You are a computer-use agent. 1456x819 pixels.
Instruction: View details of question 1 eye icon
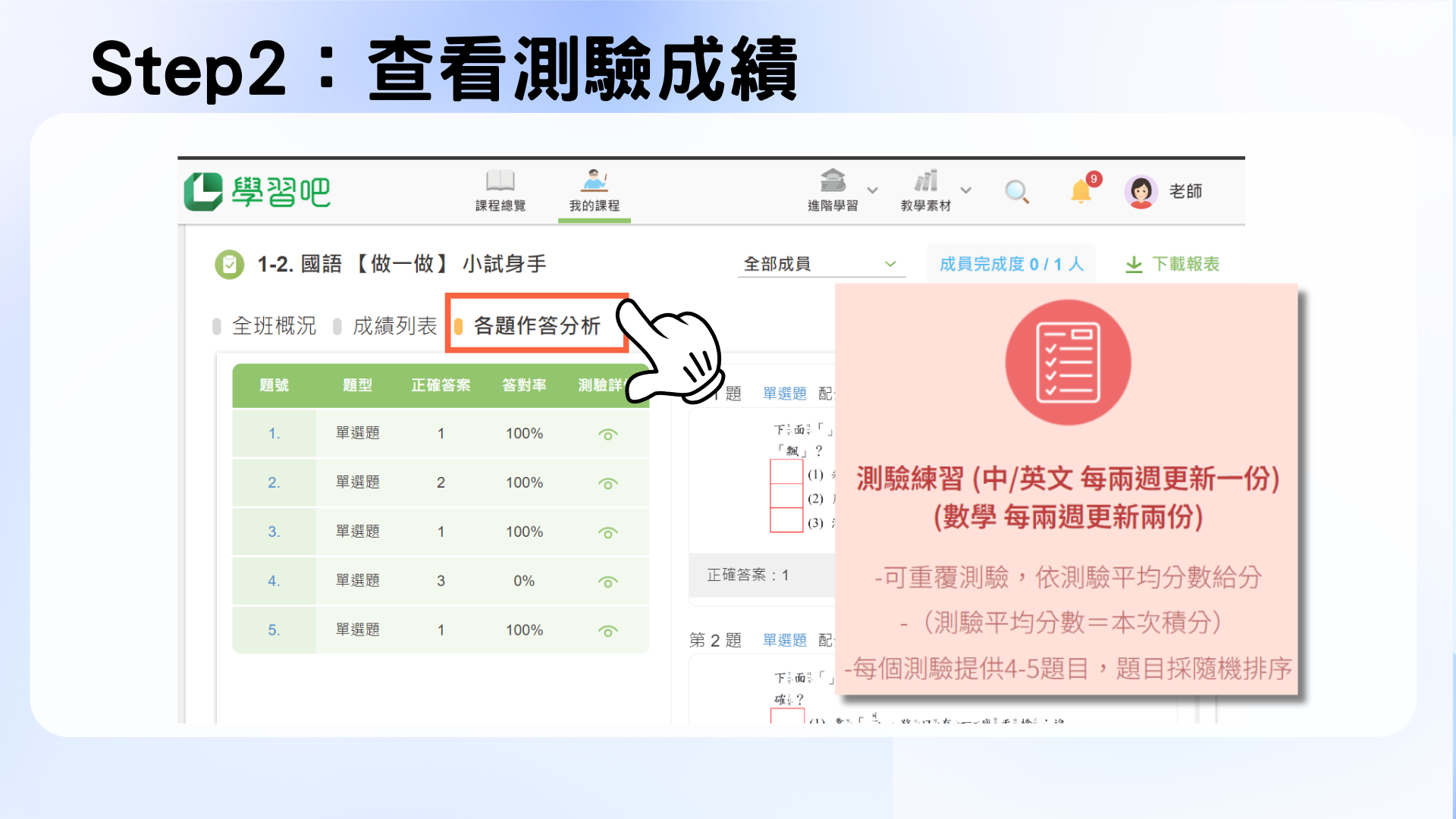coord(607,435)
